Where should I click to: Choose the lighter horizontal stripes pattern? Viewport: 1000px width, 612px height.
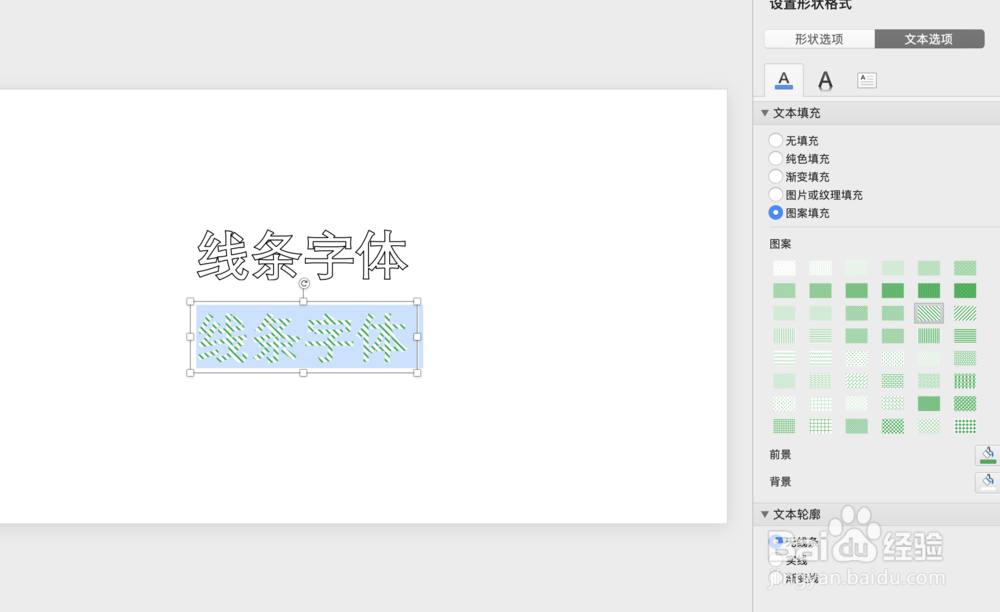click(820, 335)
